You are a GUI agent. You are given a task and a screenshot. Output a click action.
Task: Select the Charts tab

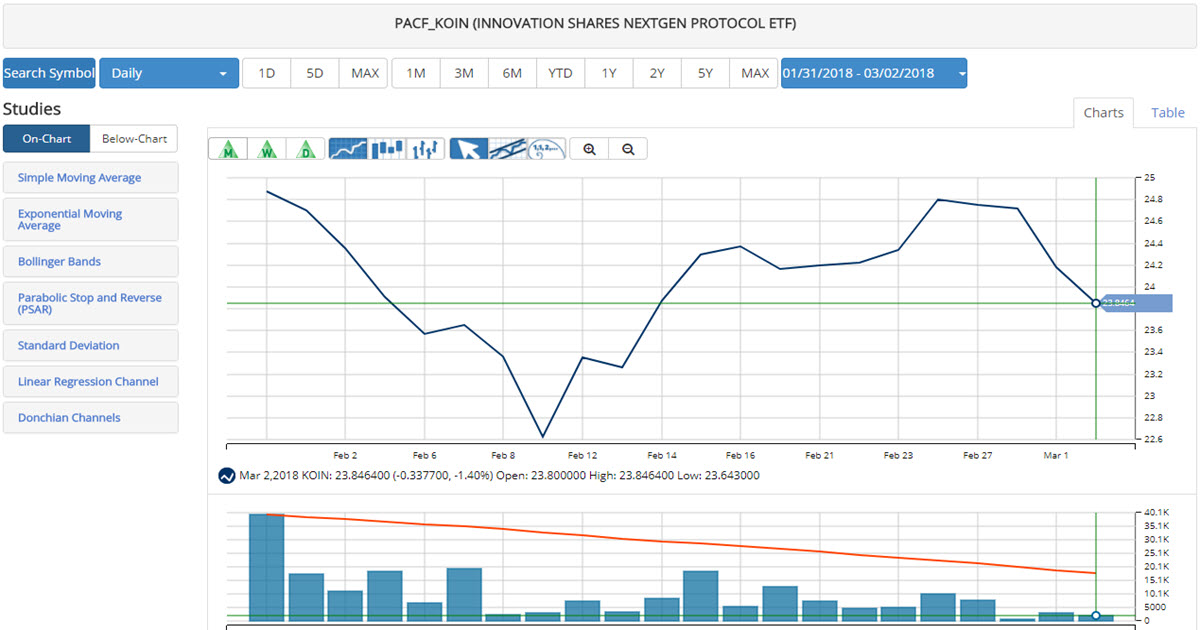pyautogui.click(x=1103, y=113)
